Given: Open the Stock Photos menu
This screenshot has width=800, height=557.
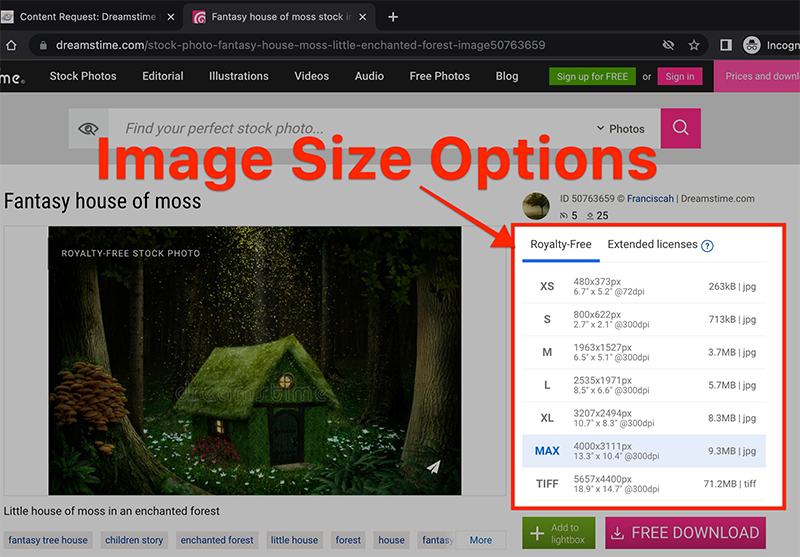Looking at the screenshot, I should (83, 76).
